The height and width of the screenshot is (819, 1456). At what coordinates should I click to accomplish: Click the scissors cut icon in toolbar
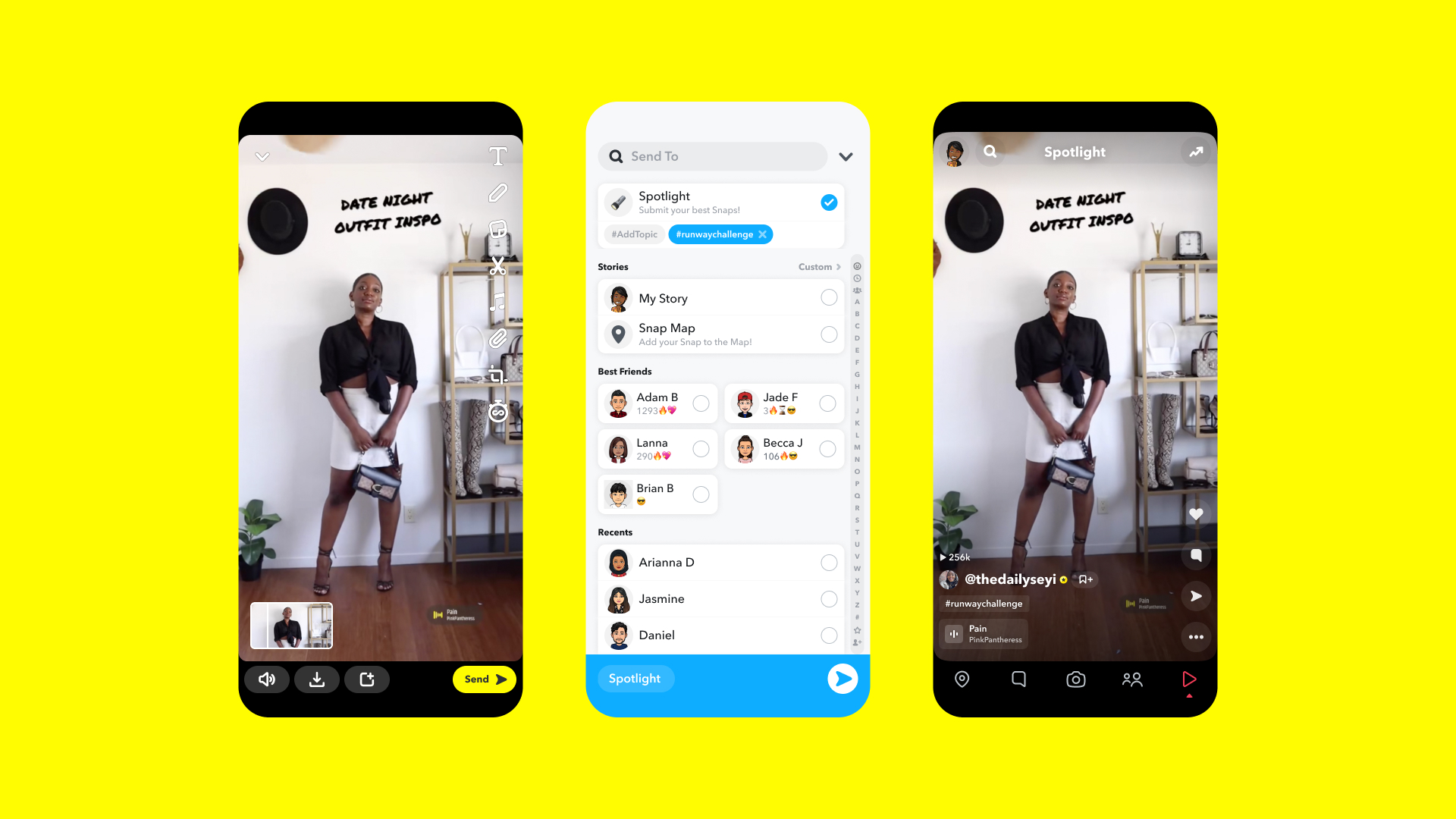point(500,267)
